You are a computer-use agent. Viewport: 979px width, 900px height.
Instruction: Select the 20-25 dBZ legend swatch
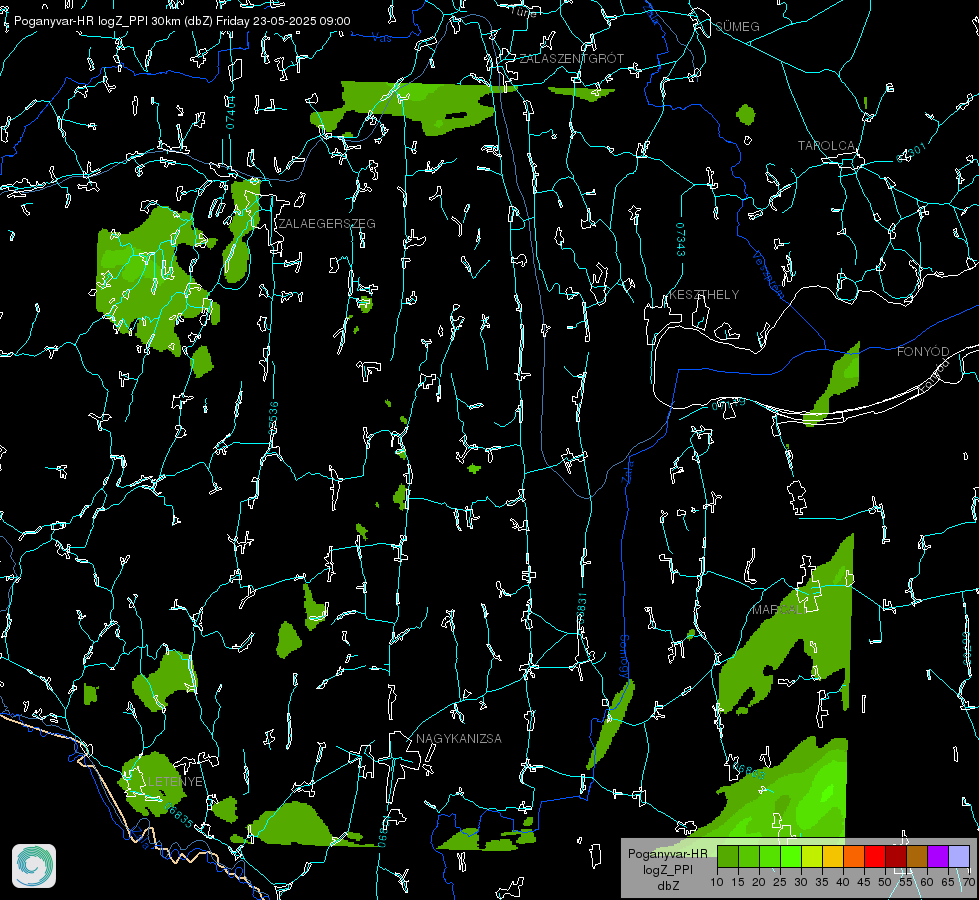tap(770, 856)
